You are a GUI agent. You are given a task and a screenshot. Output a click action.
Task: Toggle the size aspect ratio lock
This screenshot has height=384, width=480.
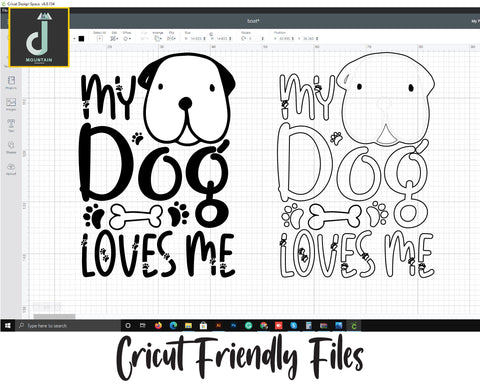211,34
